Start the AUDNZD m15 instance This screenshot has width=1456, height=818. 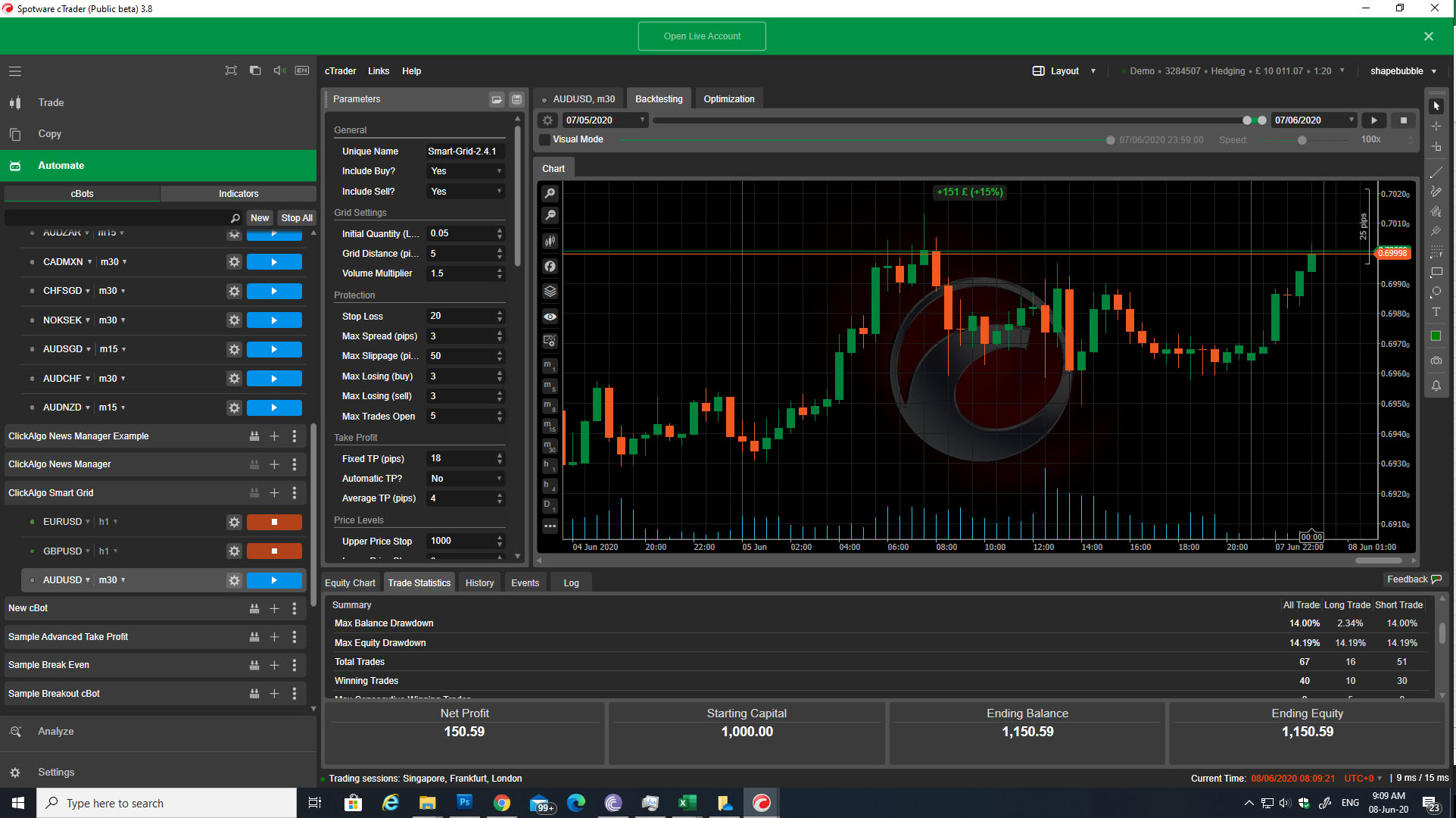click(274, 407)
